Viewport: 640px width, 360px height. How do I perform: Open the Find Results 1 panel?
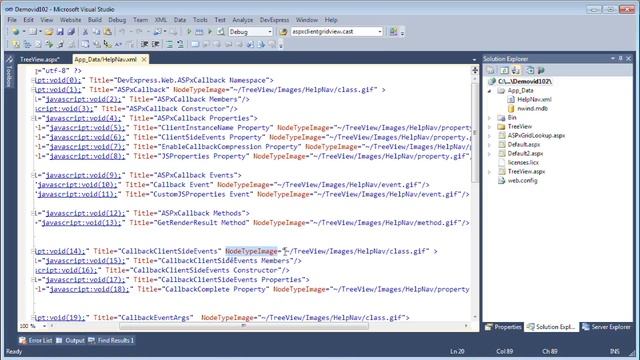pos(111,340)
